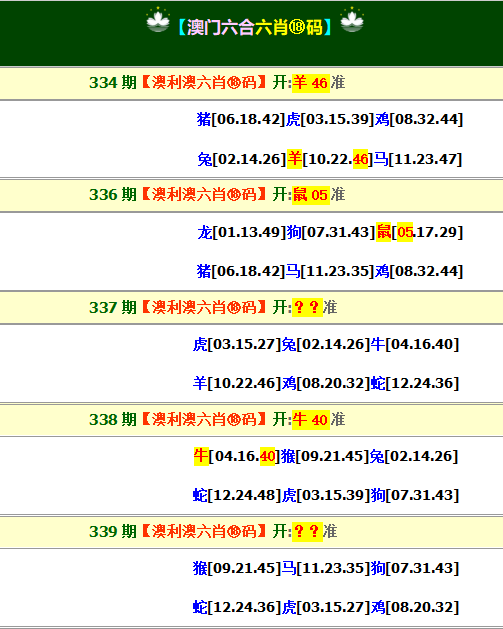This screenshot has height=629, width=503.
Task: Select the 334 期 heading row
Action: 252,83
